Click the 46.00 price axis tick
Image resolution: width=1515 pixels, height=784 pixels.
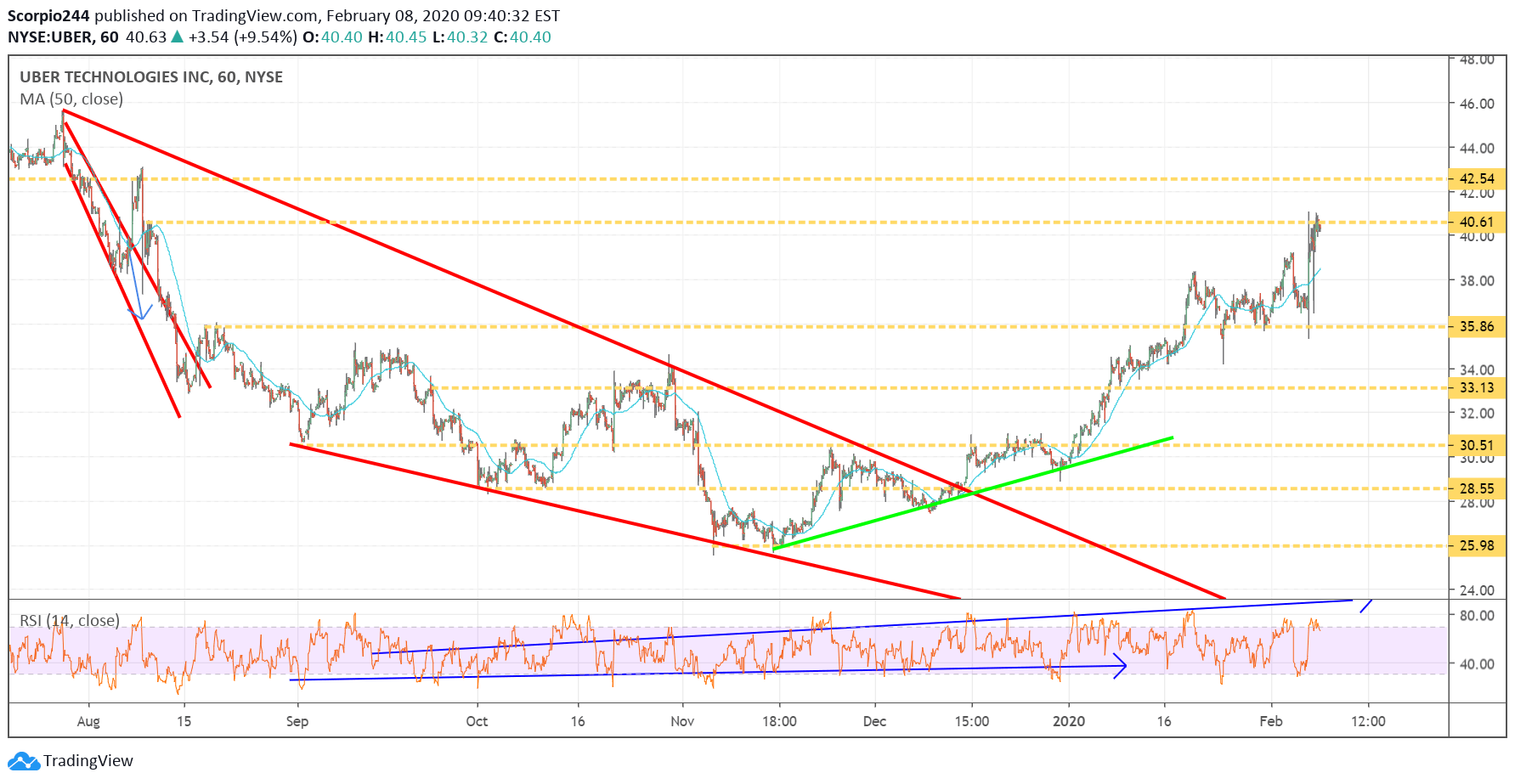click(x=1477, y=104)
